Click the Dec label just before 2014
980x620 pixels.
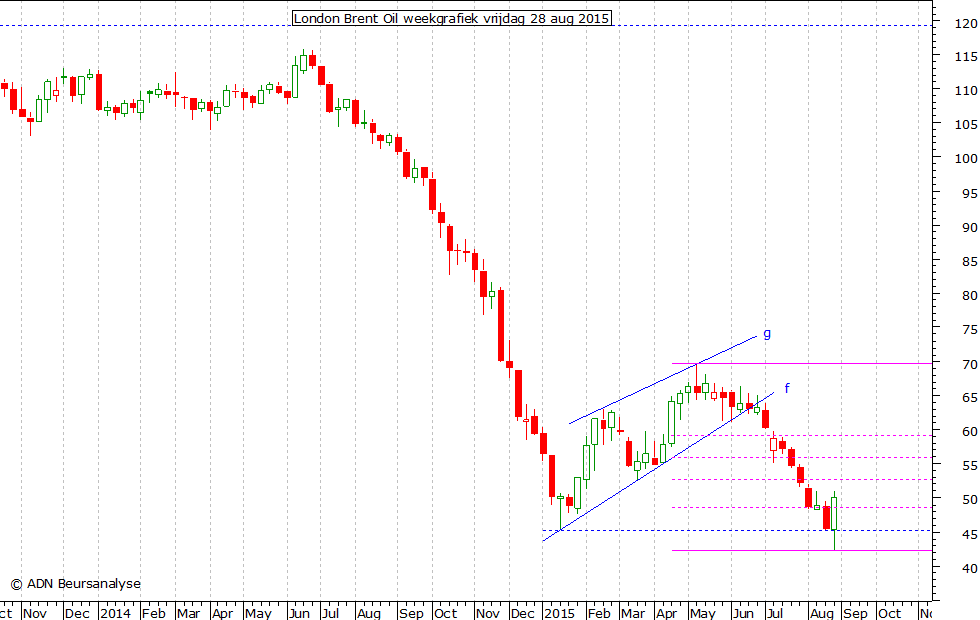(77, 613)
